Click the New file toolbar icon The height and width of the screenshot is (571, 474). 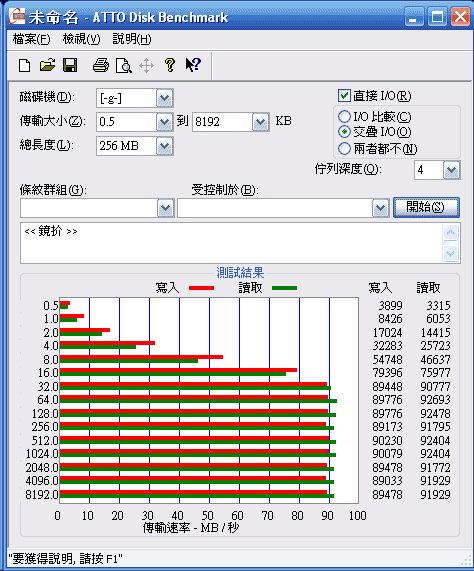click(24, 66)
